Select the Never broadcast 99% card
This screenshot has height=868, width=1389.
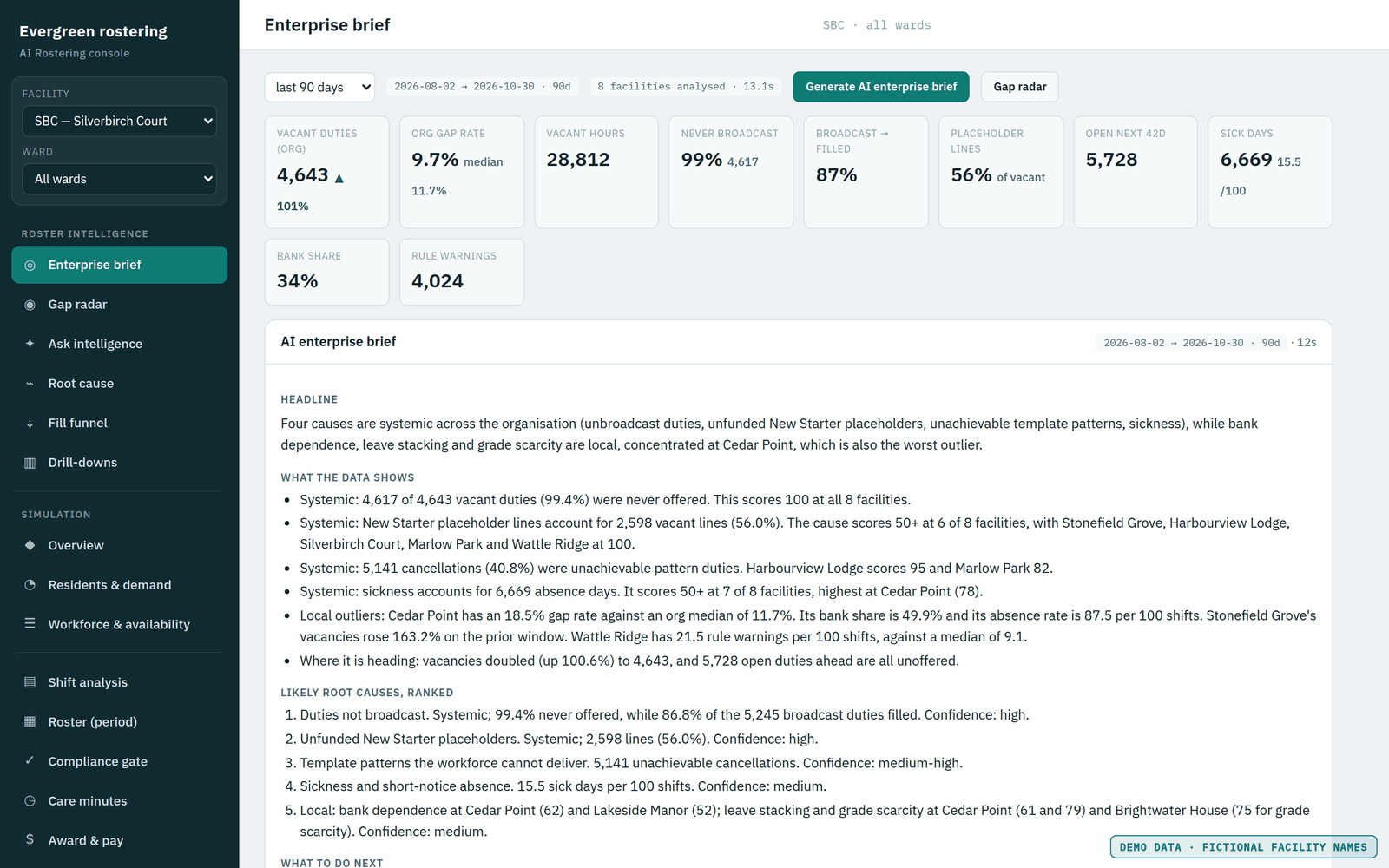731,172
